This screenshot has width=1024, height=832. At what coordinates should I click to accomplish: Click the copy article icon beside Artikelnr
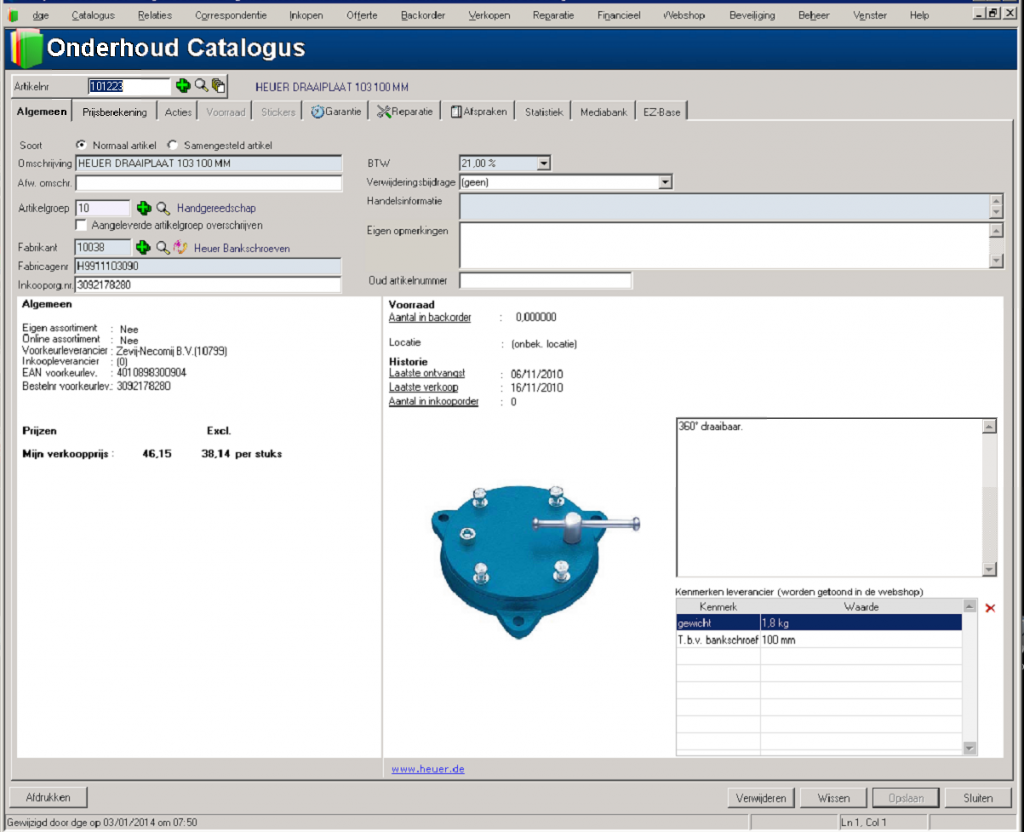(x=218, y=87)
